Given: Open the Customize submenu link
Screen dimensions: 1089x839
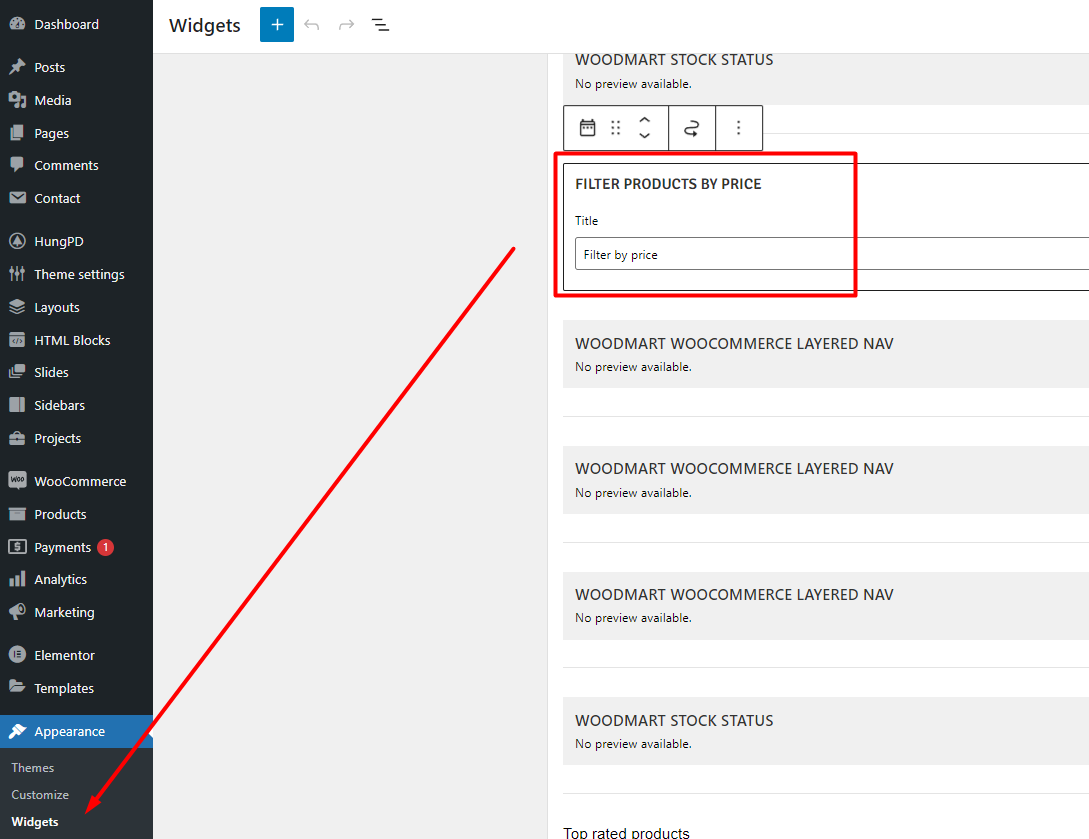Looking at the screenshot, I should coord(40,795).
